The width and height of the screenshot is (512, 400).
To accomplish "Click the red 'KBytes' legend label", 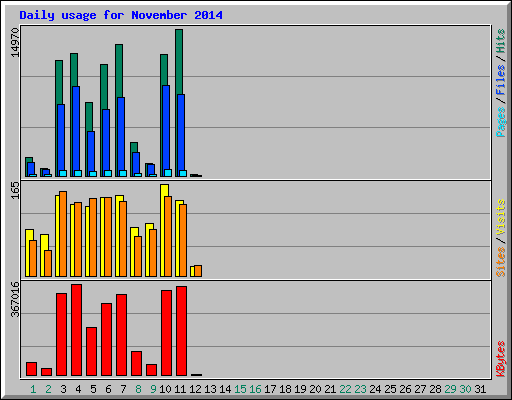I will coord(501,359).
